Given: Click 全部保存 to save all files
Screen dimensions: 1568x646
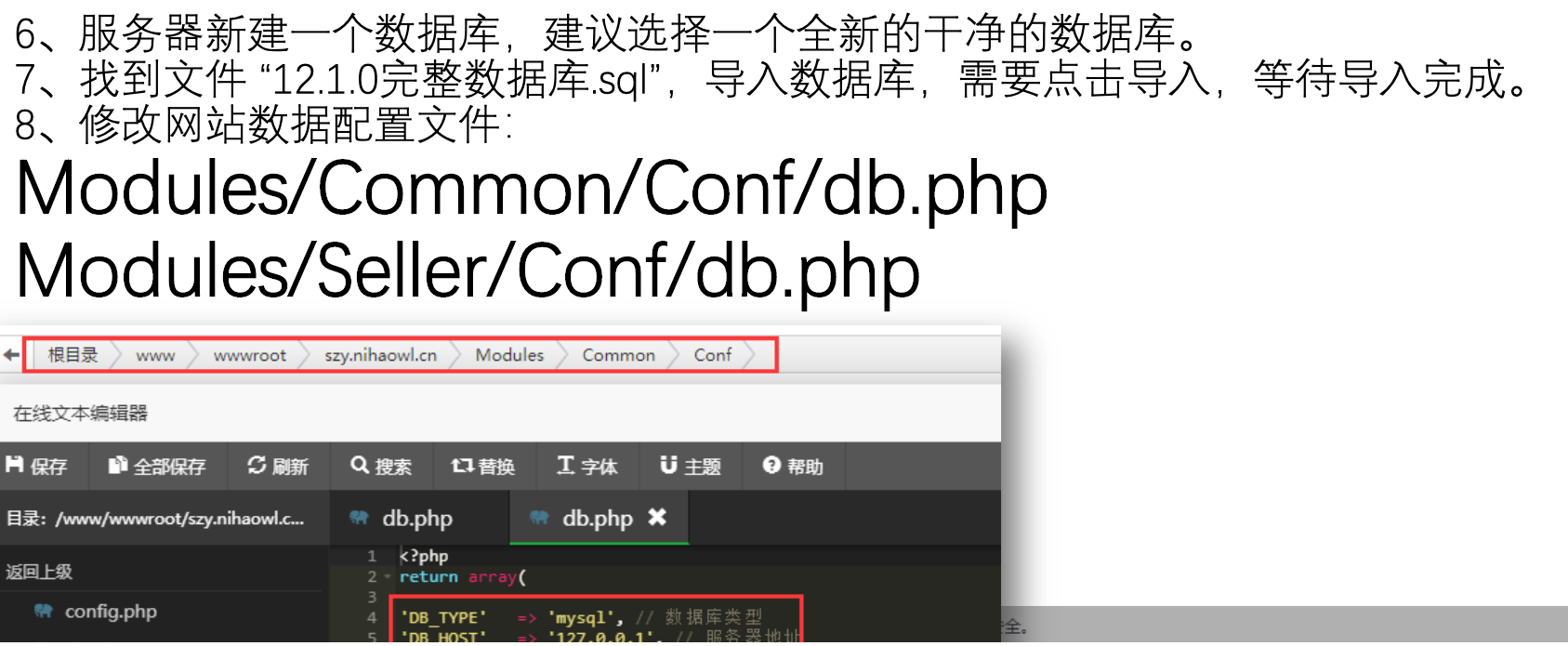Looking at the screenshot, I should coord(157,466).
